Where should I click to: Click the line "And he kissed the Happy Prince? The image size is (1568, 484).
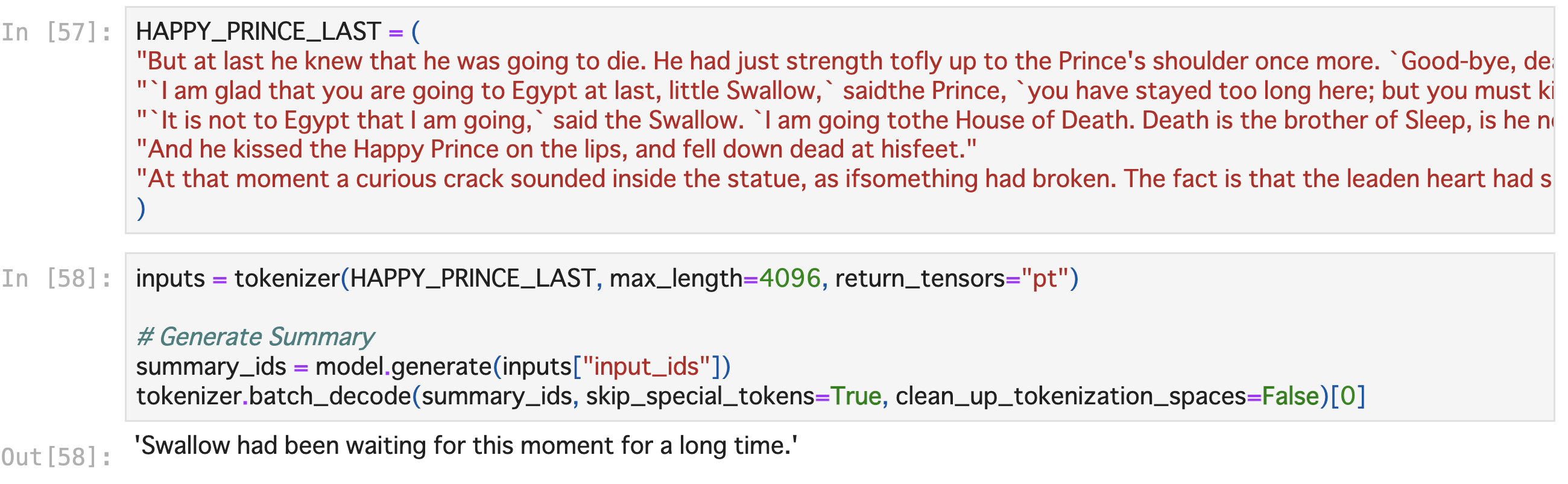(x=557, y=149)
